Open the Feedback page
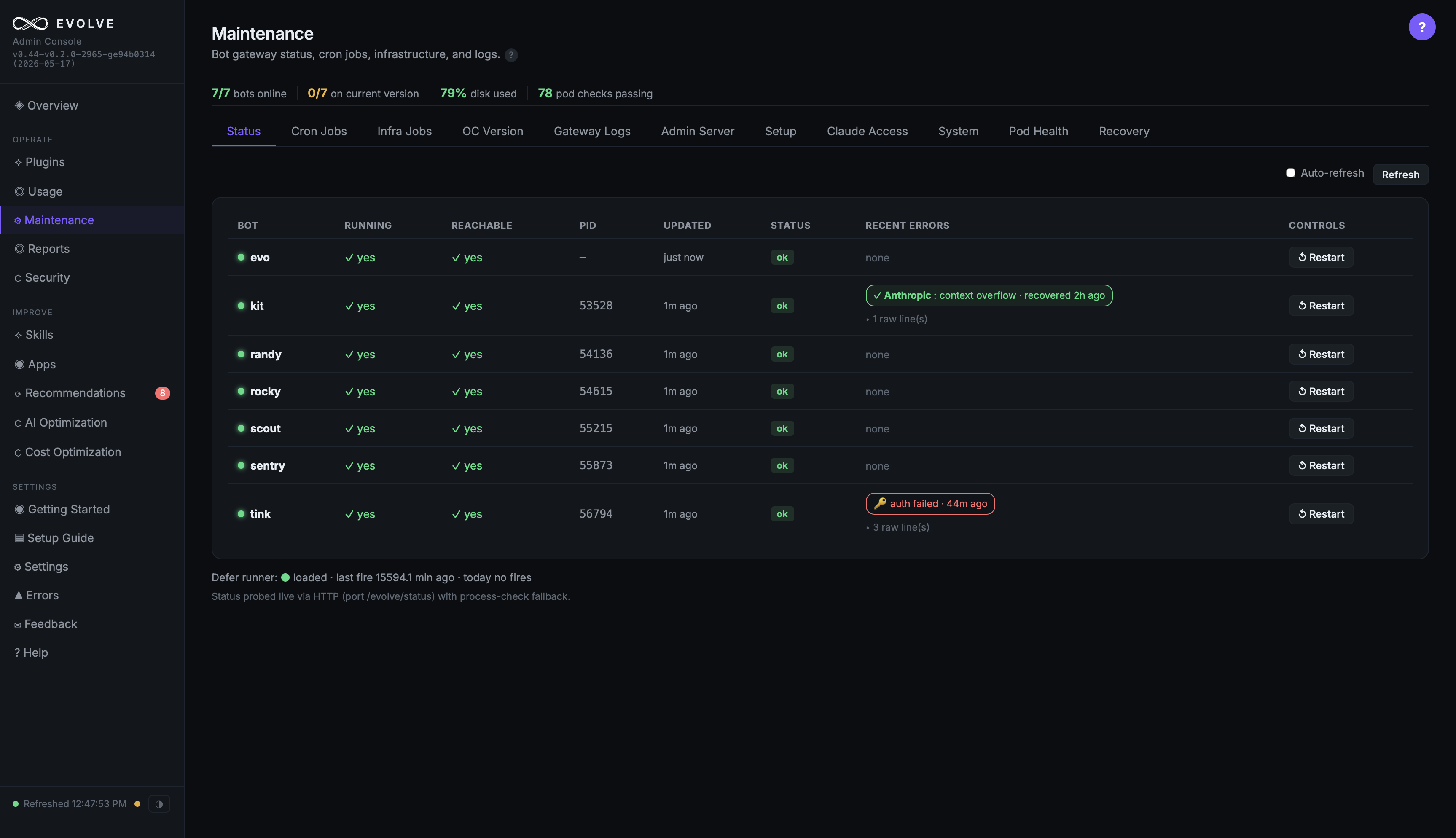The width and height of the screenshot is (1456, 838). click(x=92, y=624)
